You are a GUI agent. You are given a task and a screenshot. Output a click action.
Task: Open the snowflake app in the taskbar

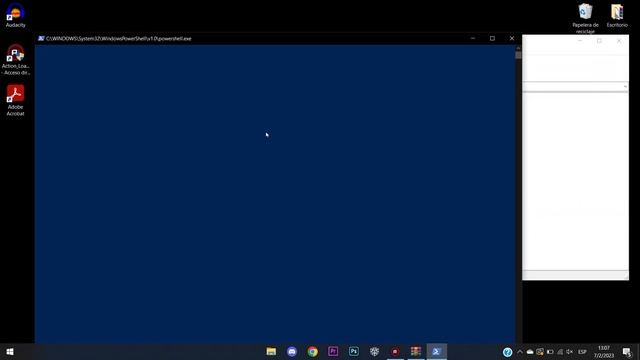click(374, 351)
